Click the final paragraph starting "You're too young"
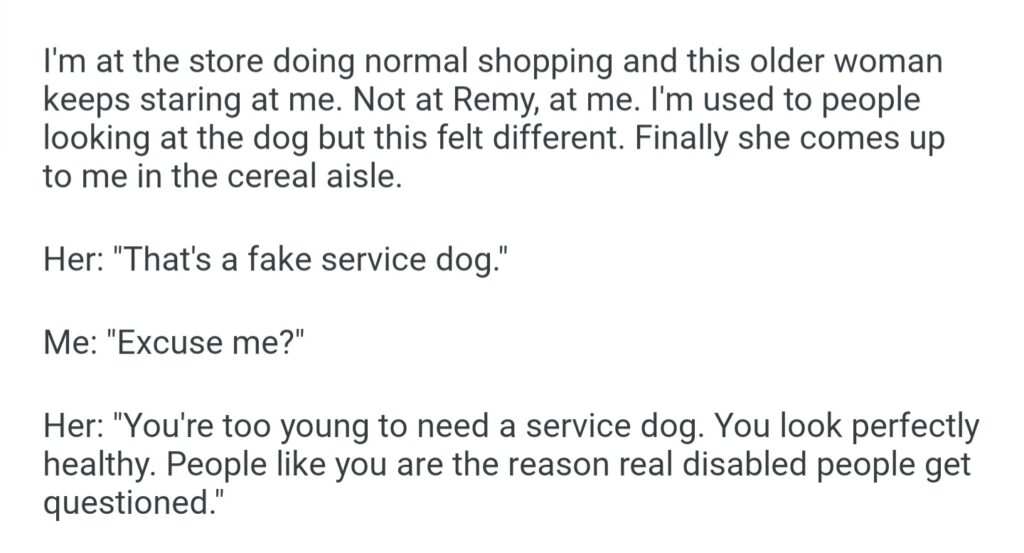Screen dimensions: 1024x553 click(510, 465)
